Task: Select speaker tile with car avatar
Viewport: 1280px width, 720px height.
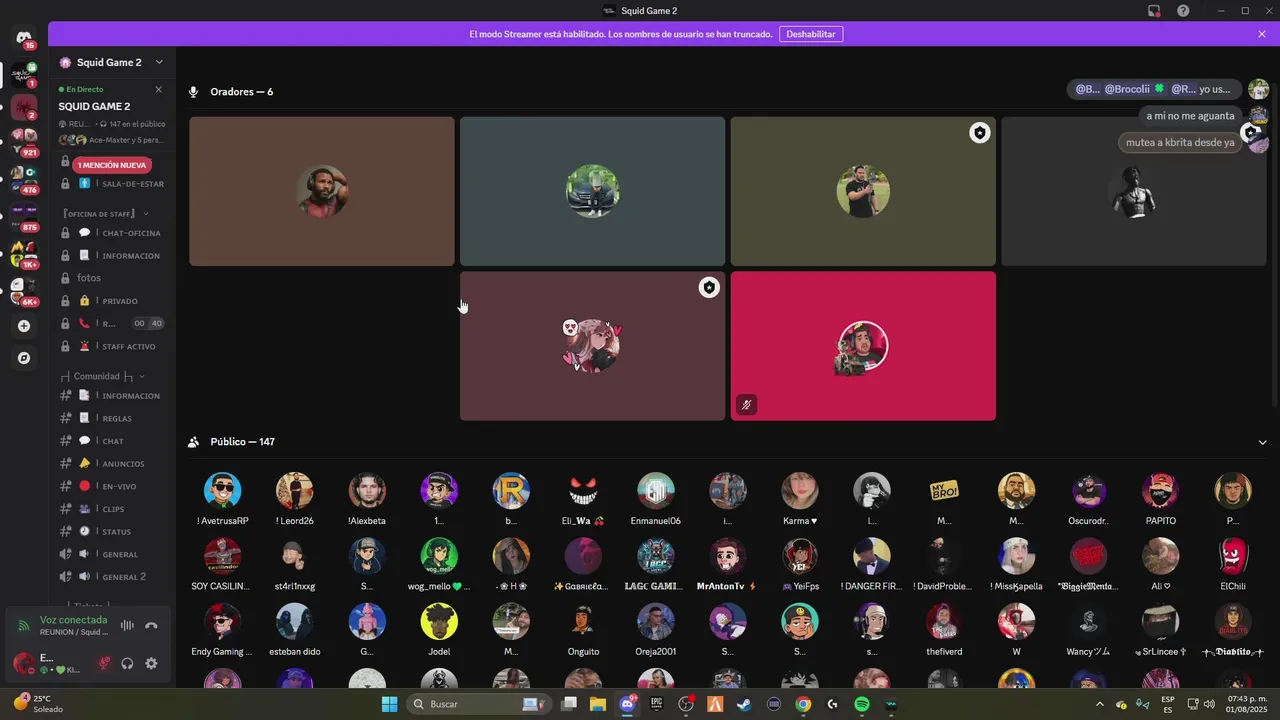Action: (592, 191)
